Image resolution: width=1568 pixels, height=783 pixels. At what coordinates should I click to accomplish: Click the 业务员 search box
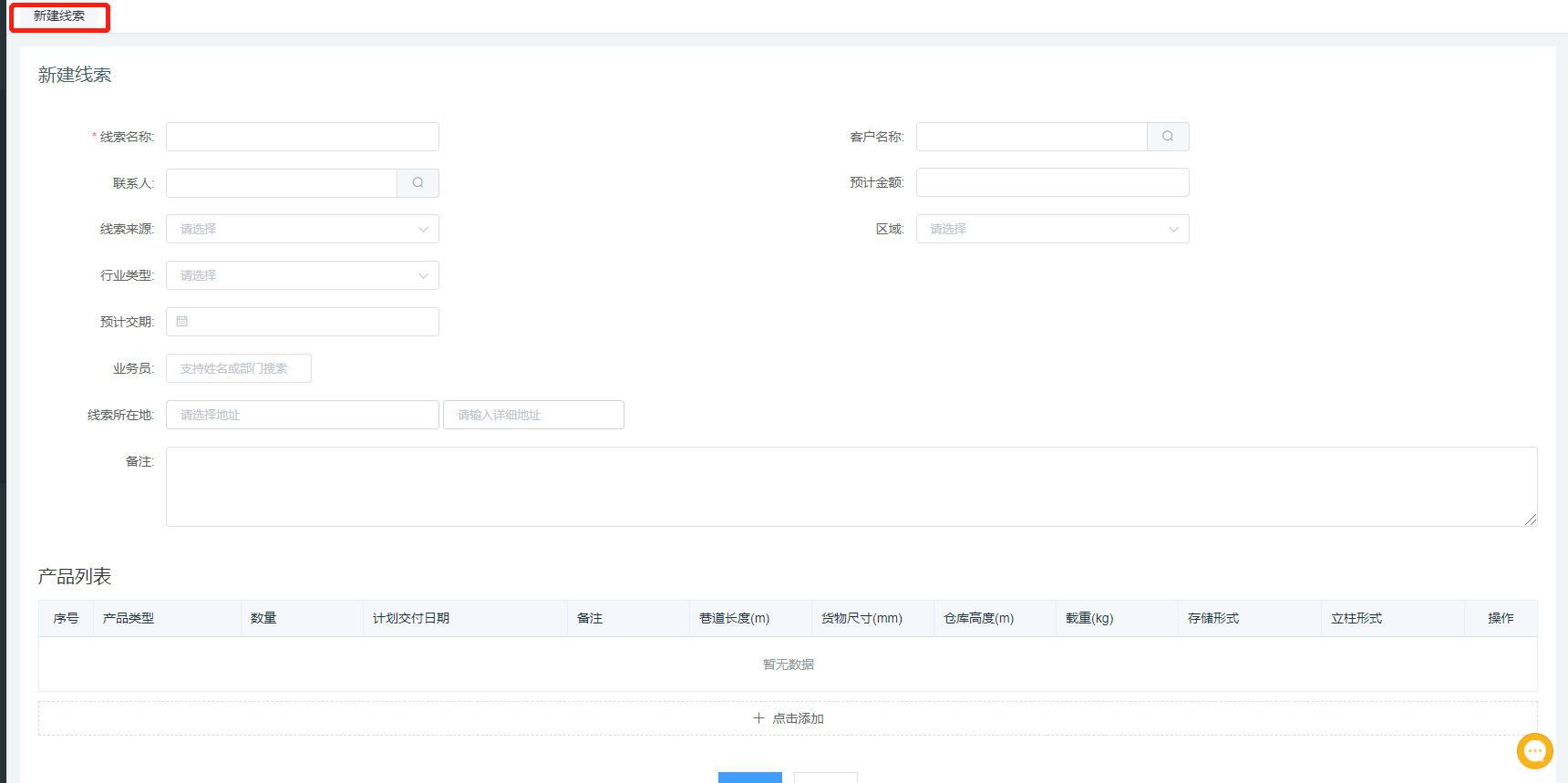click(238, 368)
